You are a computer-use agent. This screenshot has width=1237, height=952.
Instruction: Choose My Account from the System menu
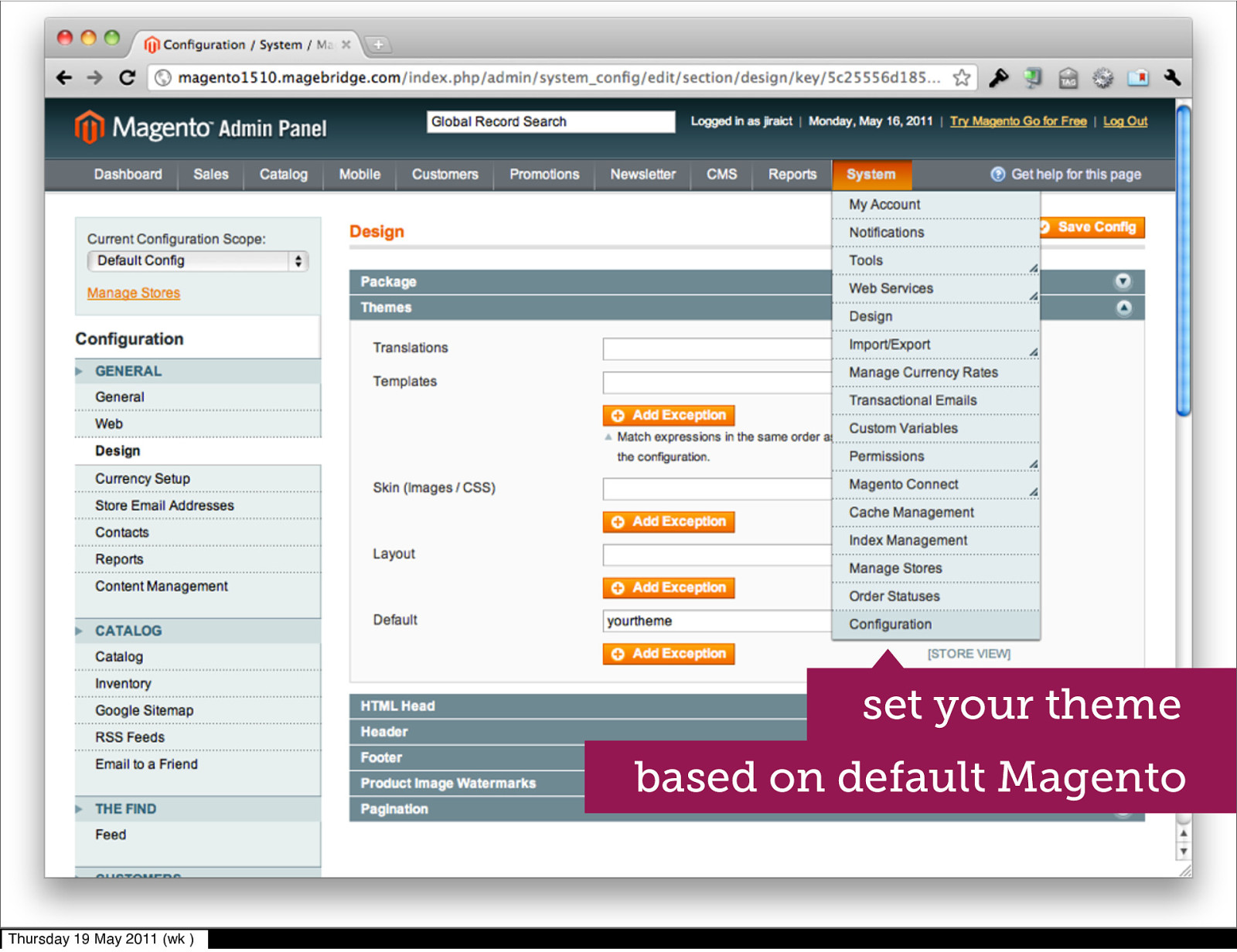935,205
